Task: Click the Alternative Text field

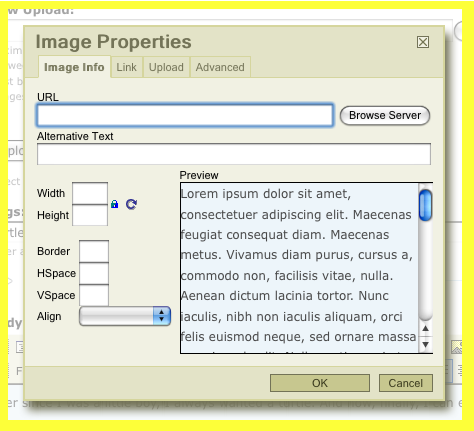Action: click(234, 154)
